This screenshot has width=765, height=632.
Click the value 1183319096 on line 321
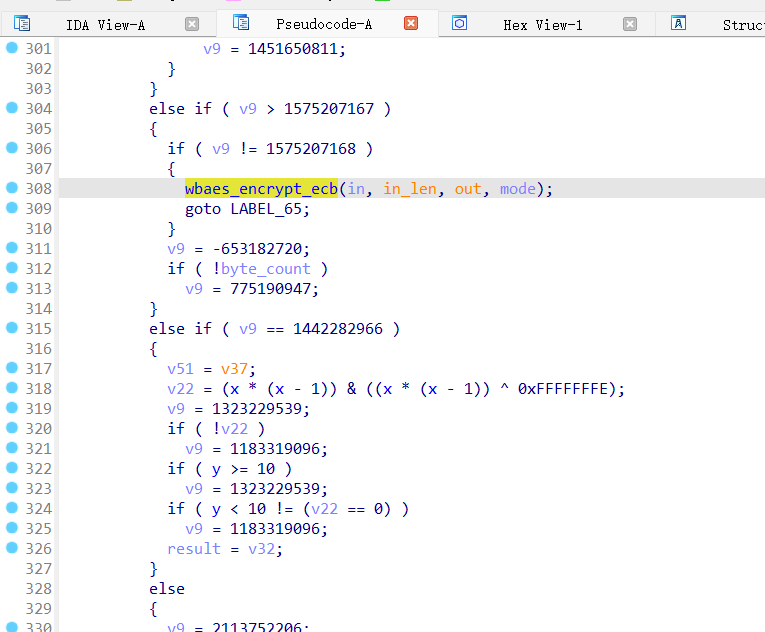point(275,449)
